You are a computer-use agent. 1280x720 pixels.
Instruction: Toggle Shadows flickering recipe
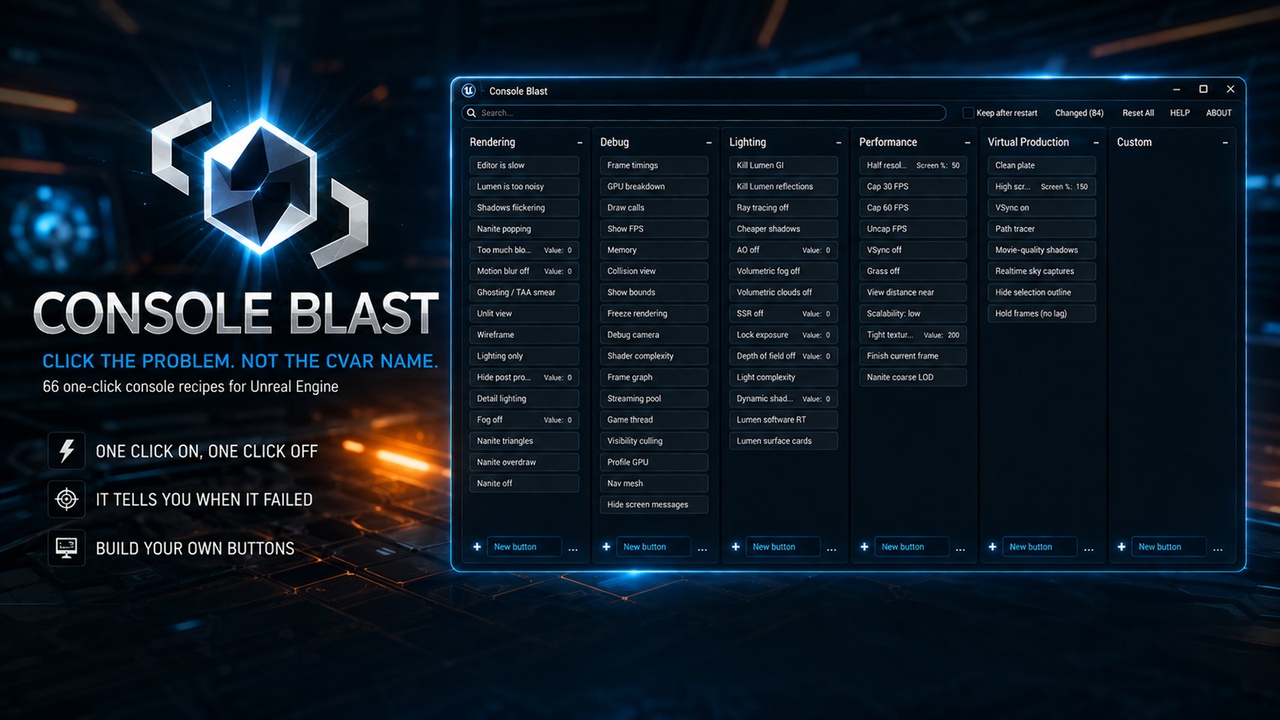coord(524,207)
